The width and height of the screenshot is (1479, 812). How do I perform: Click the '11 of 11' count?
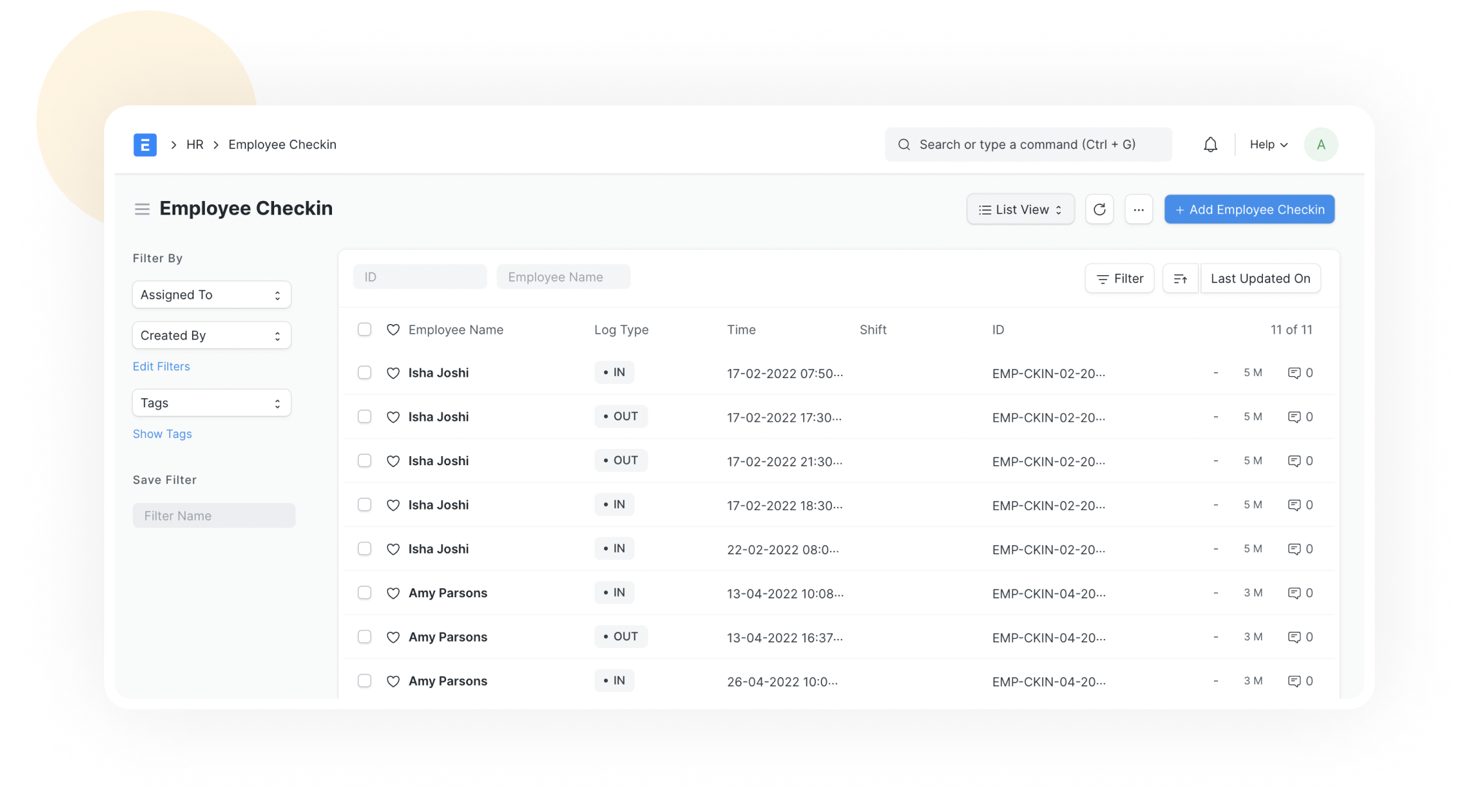[x=1291, y=330]
